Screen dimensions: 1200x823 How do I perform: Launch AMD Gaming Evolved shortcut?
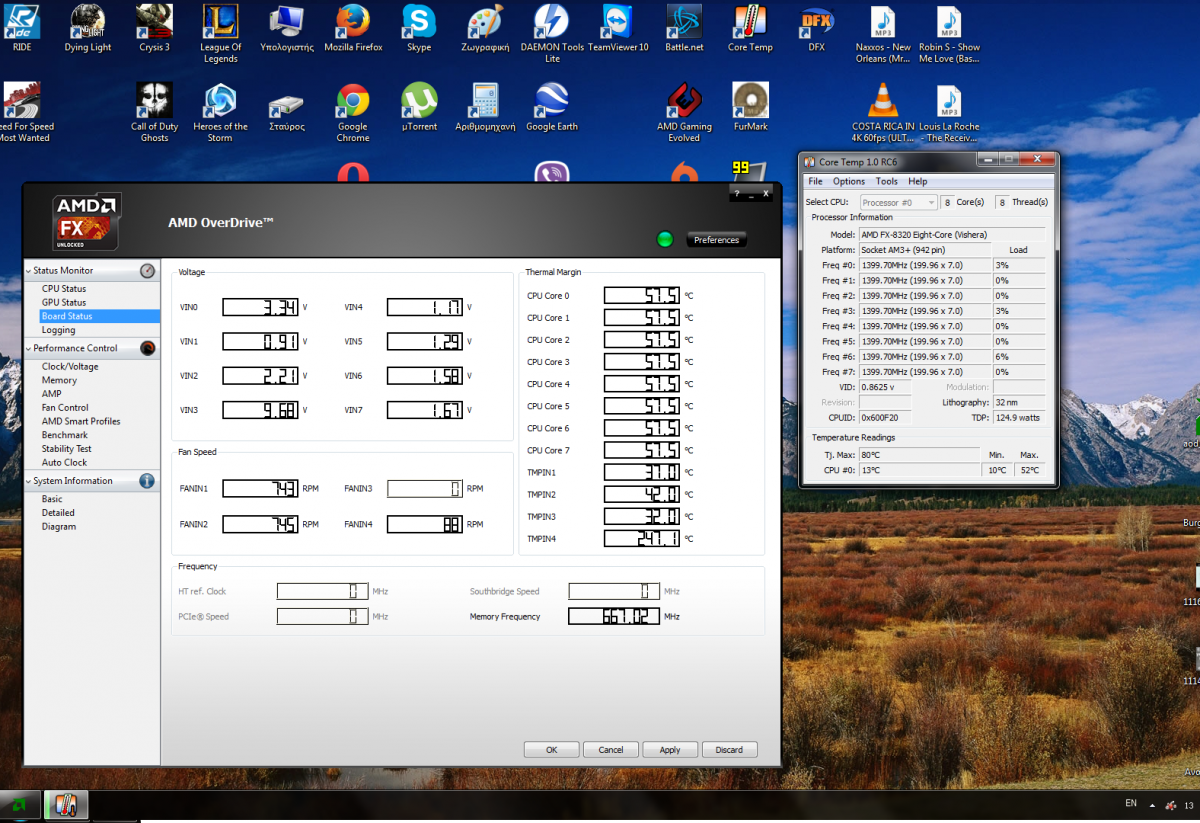(x=684, y=113)
